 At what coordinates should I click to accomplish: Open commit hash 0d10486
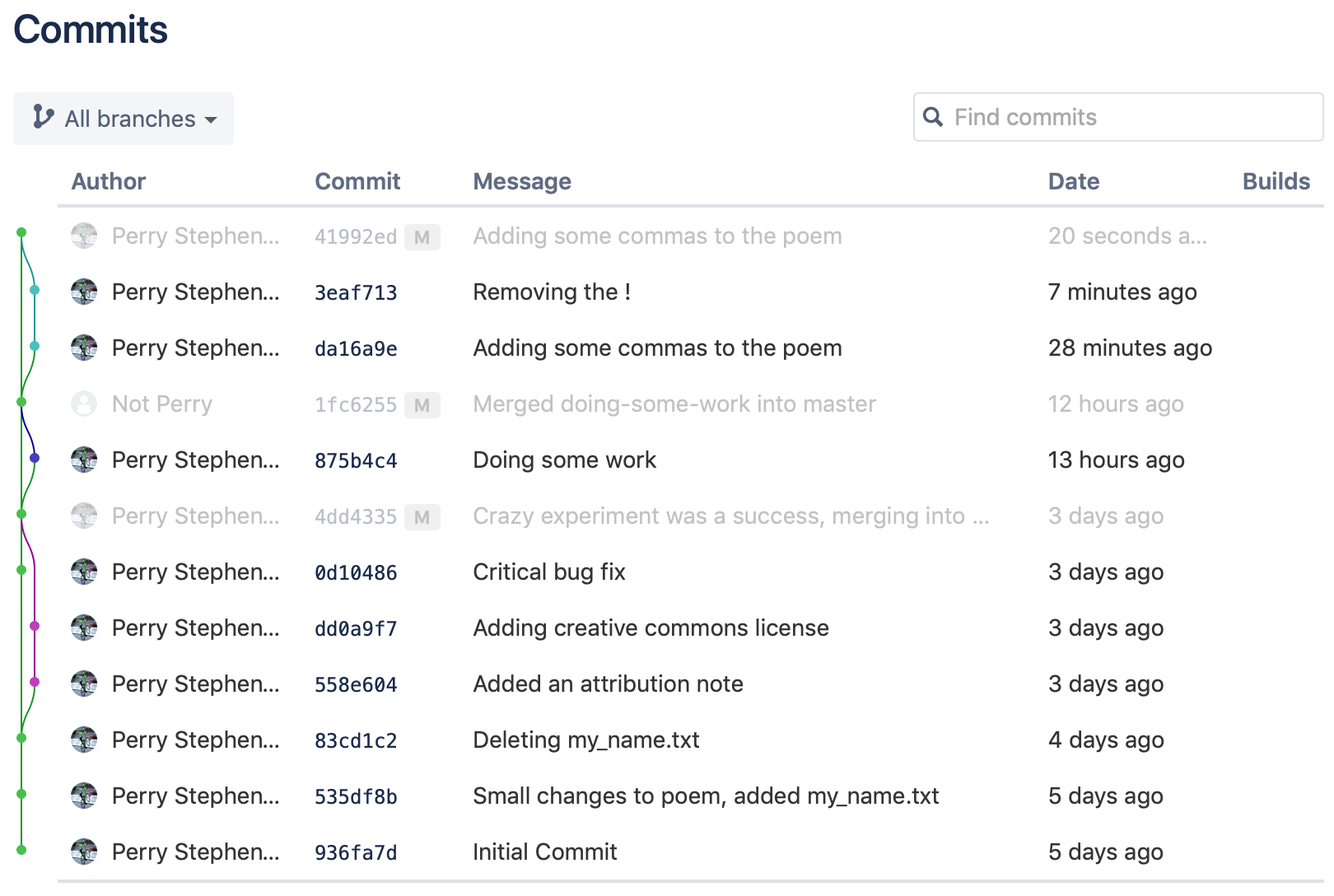coord(356,573)
